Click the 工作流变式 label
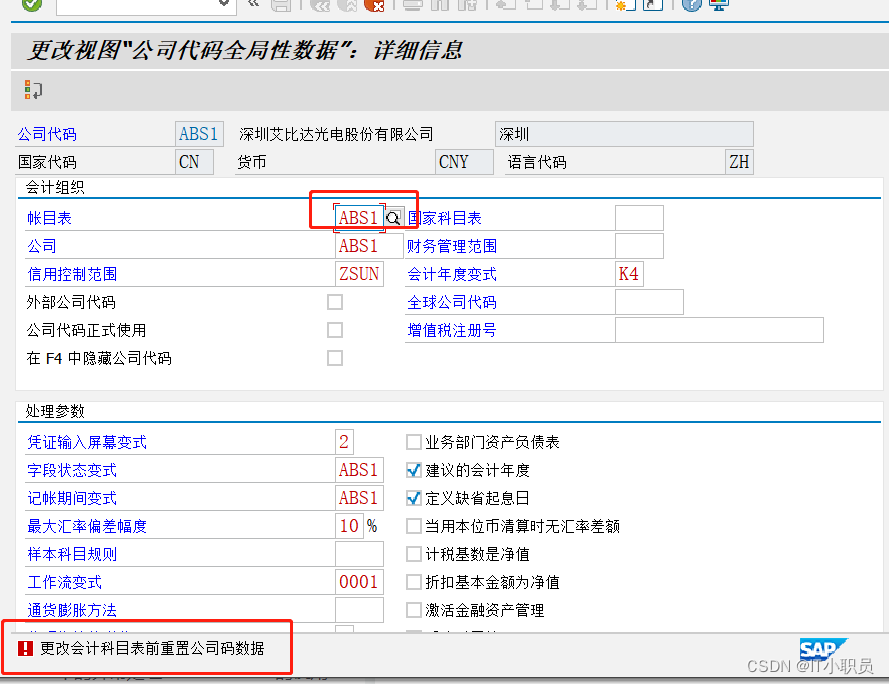 [x=65, y=582]
